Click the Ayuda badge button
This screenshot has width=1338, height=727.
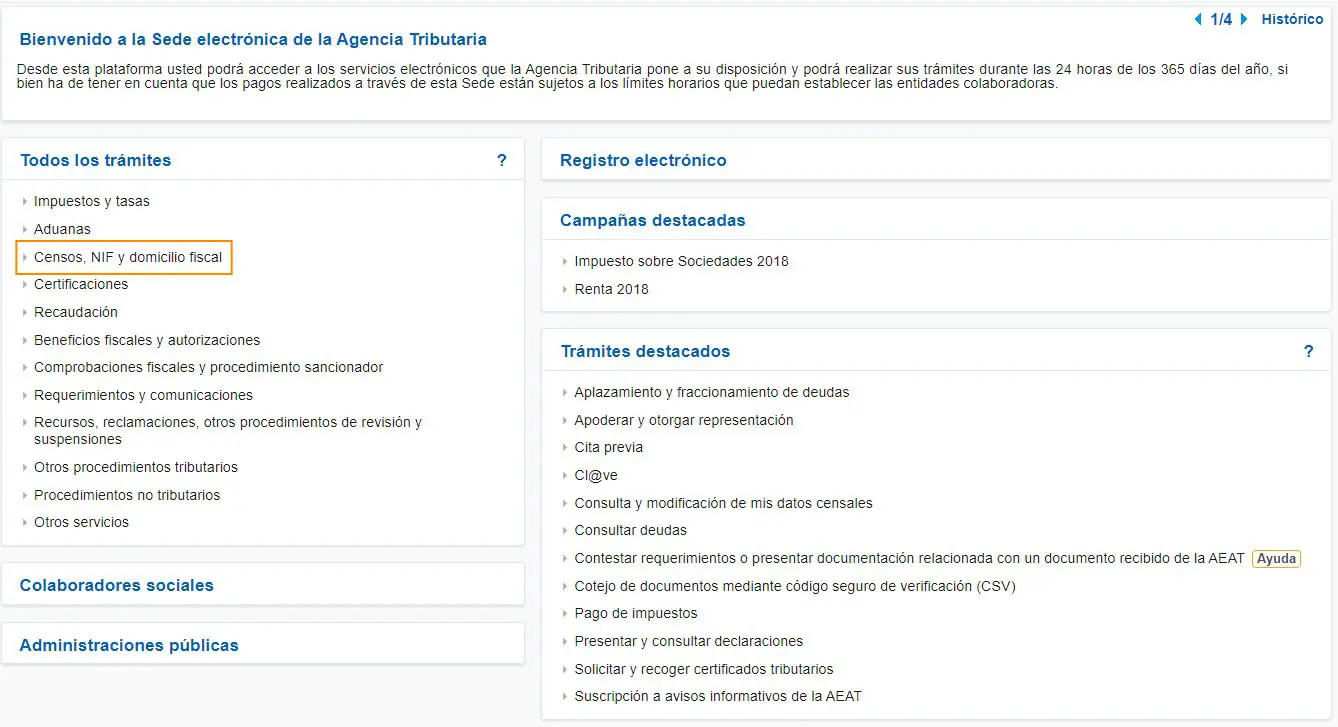click(x=1276, y=558)
